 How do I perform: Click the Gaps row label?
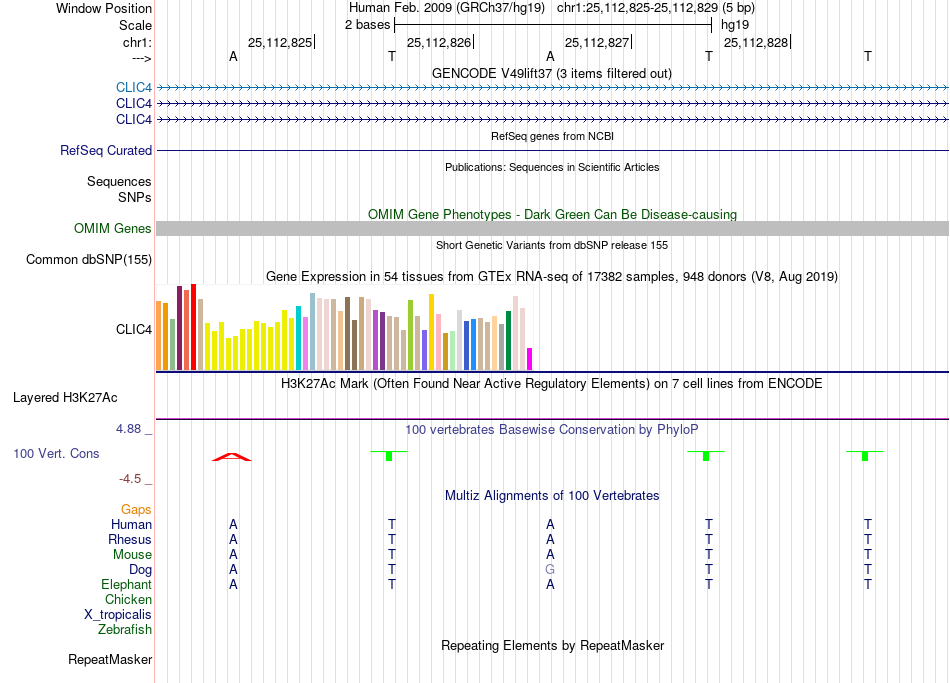tap(136, 510)
